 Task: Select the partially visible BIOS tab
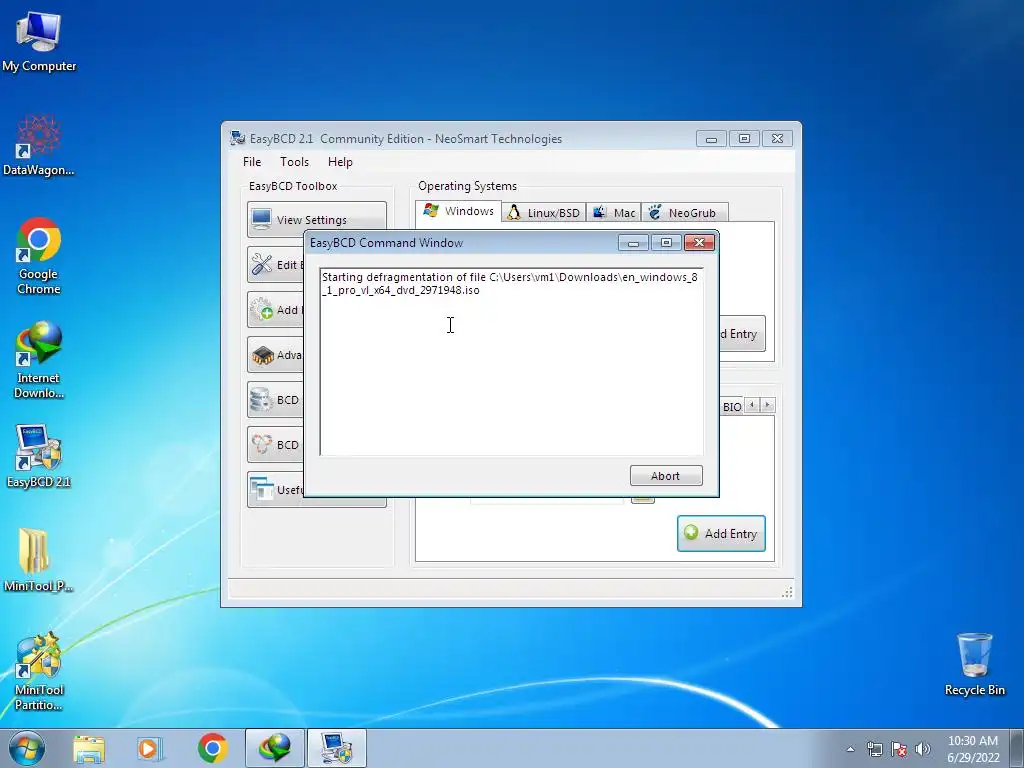(731, 406)
